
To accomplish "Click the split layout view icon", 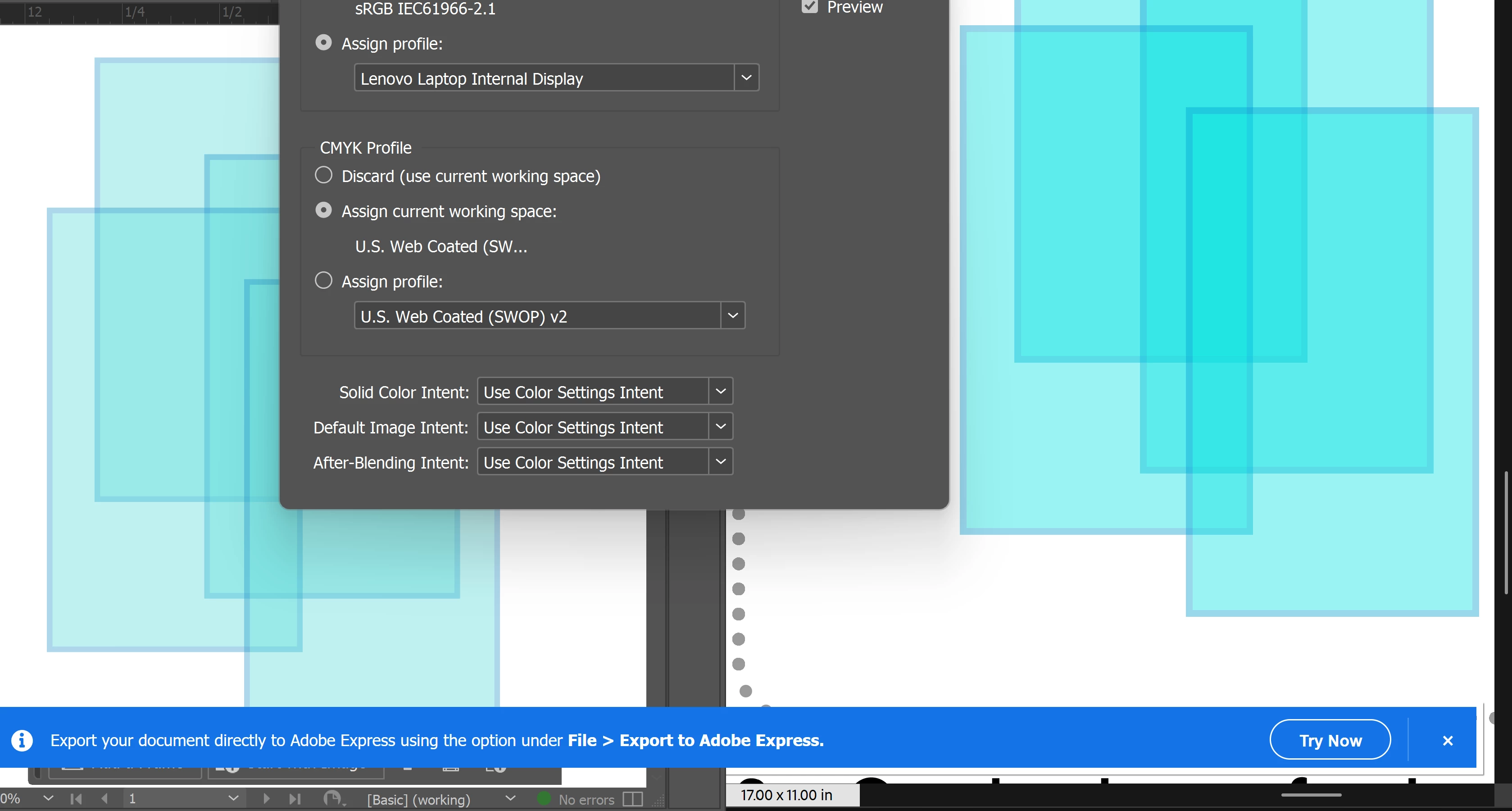I will [632, 799].
